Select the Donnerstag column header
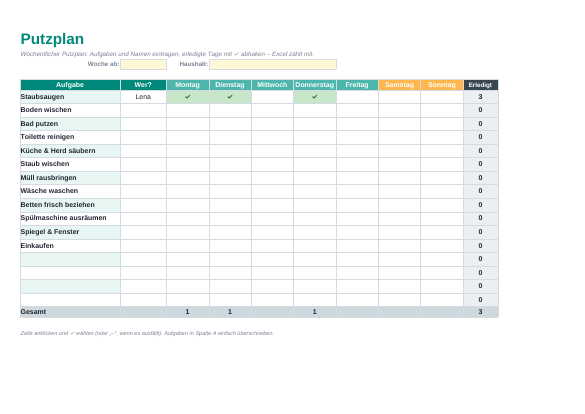This screenshot has height=414, width=585. click(x=315, y=85)
